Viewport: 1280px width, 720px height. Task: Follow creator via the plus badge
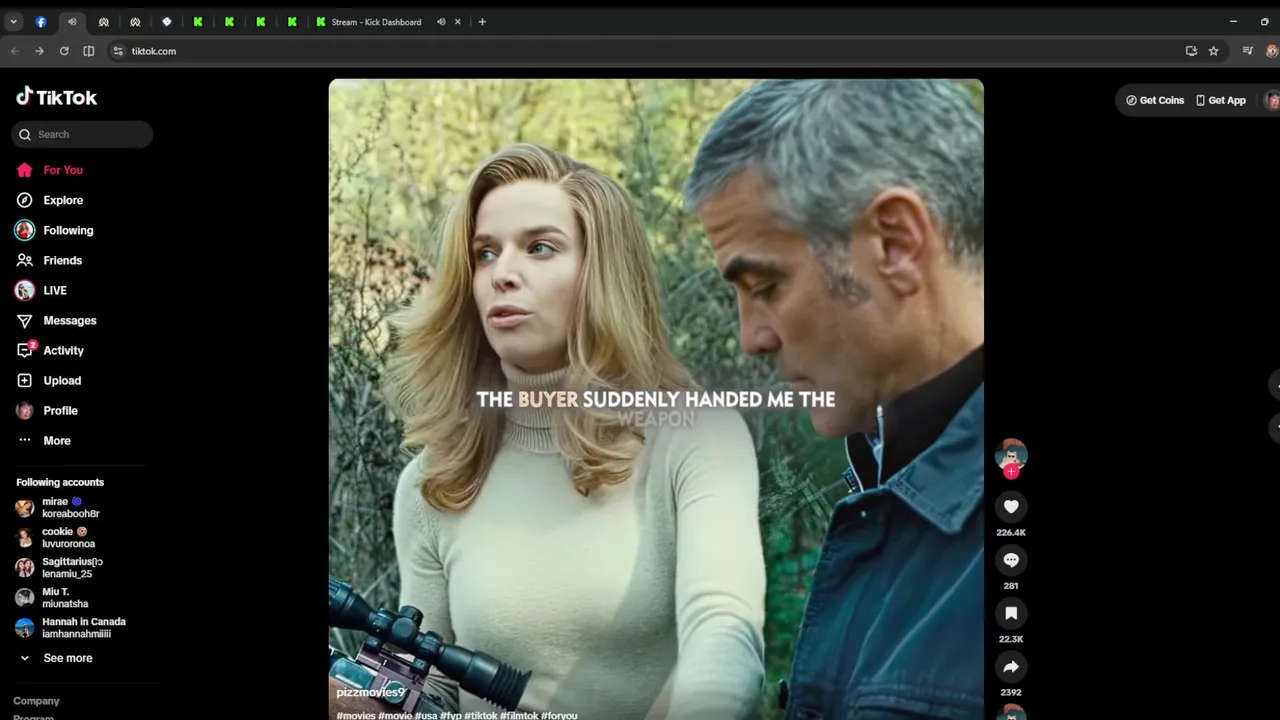[1011, 472]
